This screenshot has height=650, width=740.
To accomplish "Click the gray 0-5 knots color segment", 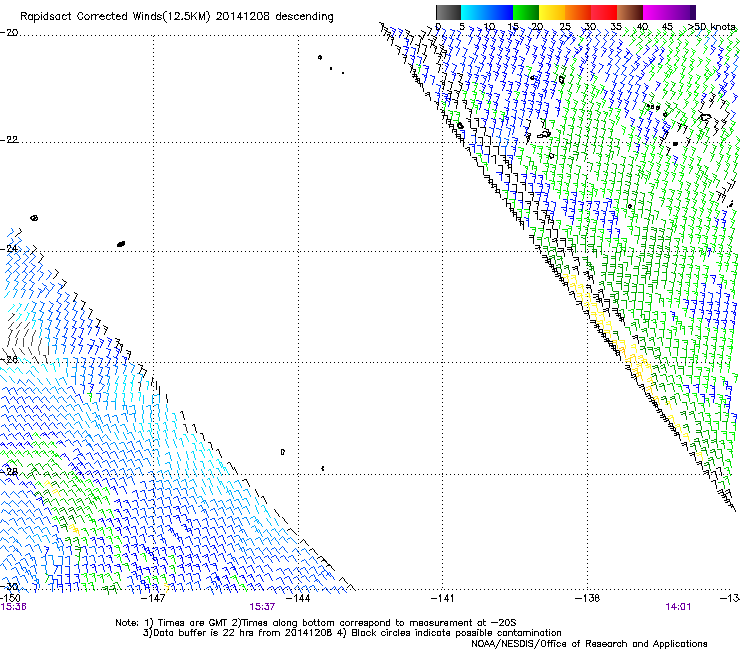I will [x=448, y=12].
